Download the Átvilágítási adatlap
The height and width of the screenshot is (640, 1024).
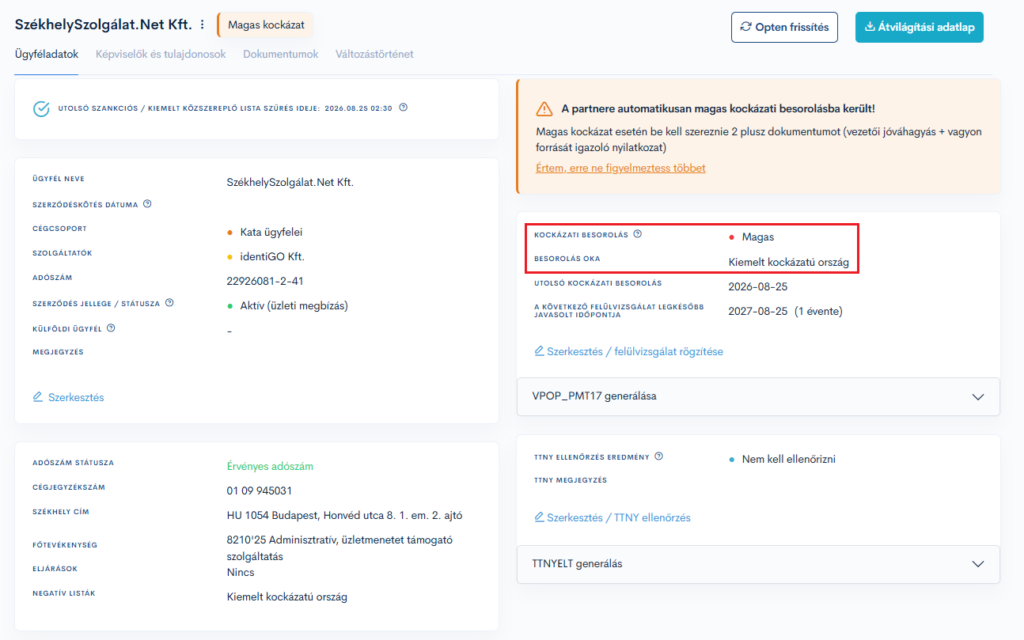coord(920,27)
